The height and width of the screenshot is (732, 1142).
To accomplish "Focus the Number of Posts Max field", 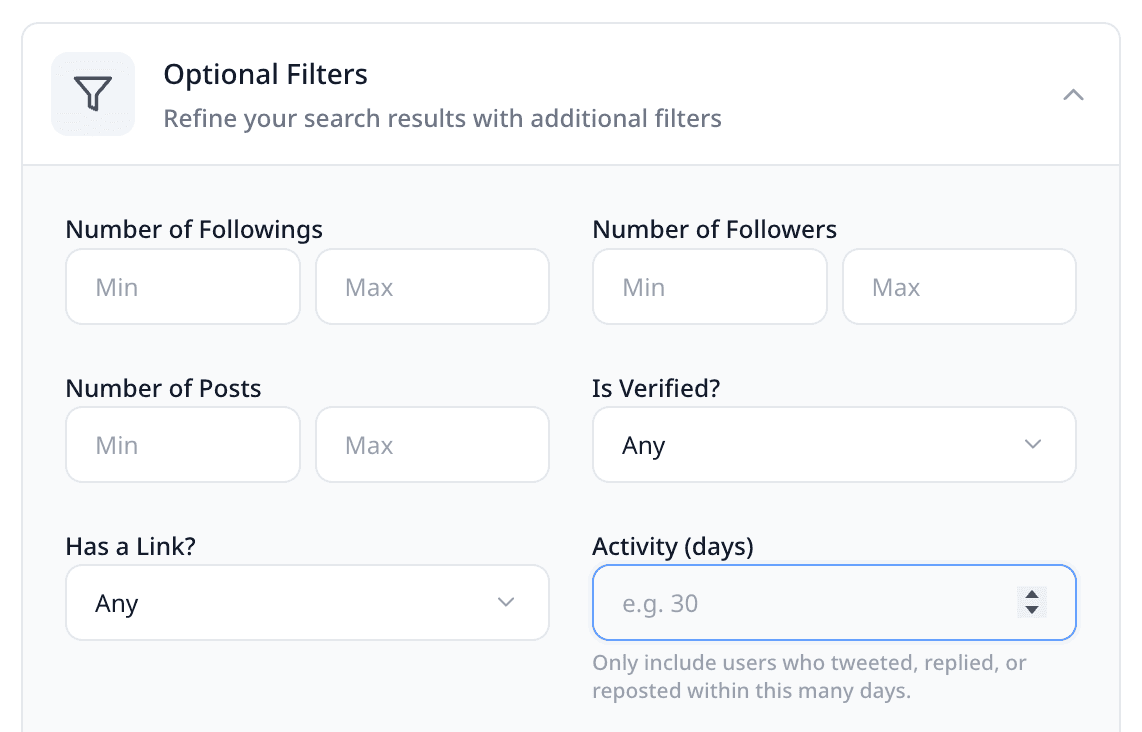I will coord(432,445).
